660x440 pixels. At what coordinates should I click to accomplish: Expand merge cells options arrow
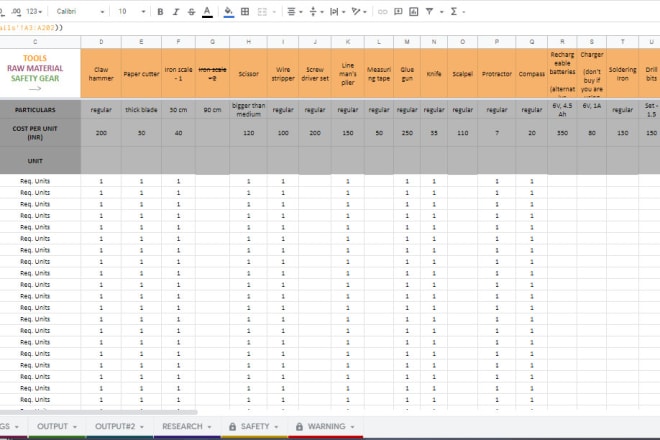click(x=274, y=12)
